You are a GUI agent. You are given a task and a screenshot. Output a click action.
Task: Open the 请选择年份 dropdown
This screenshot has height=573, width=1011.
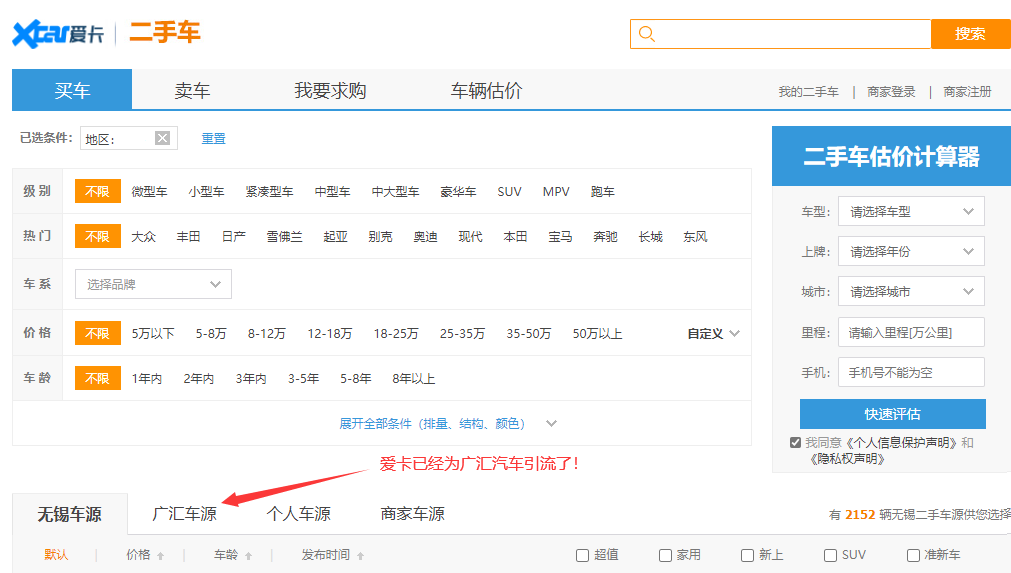coord(911,251)
